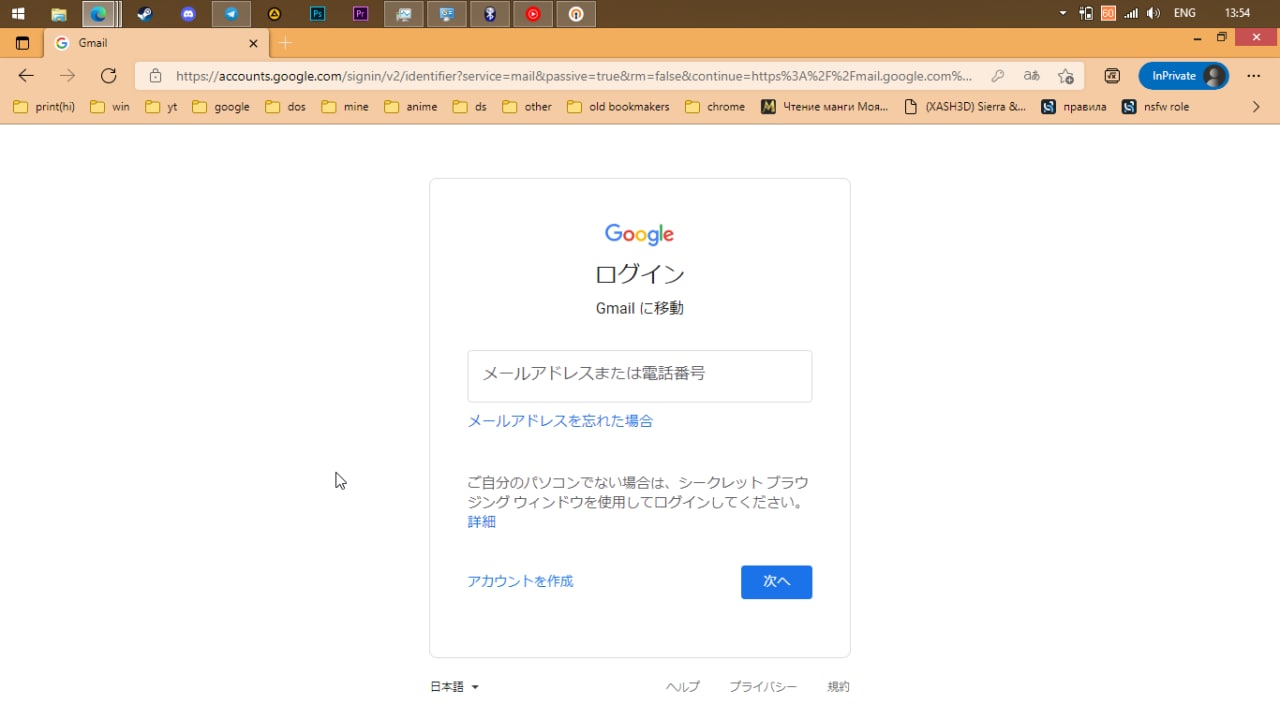1280x719 pixels.
Task: Refresh the current page
Action: click(x=109, y=76)
